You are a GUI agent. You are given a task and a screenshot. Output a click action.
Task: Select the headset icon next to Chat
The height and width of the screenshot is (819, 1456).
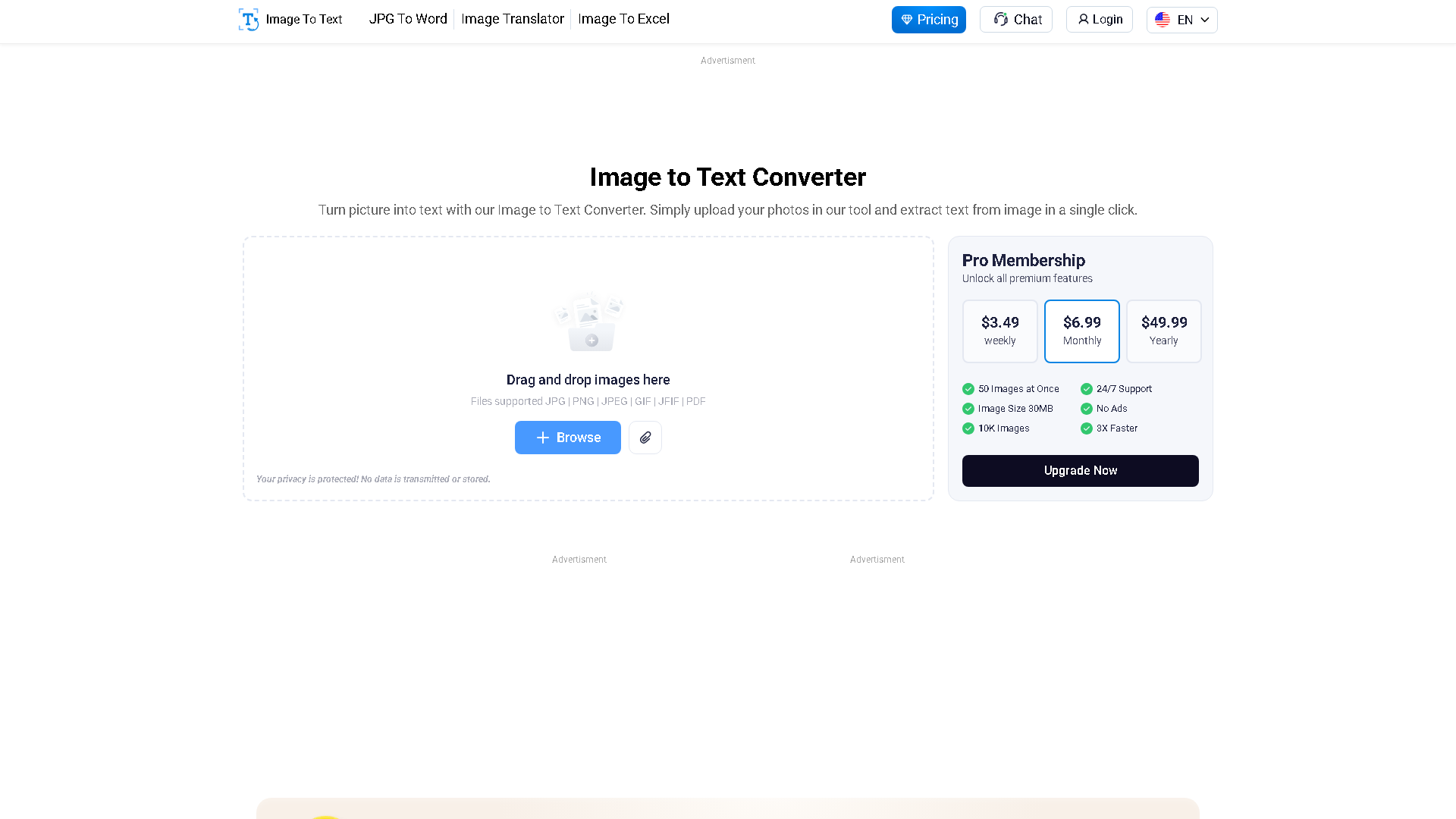pyautogui.click(x=1000, y=20)
